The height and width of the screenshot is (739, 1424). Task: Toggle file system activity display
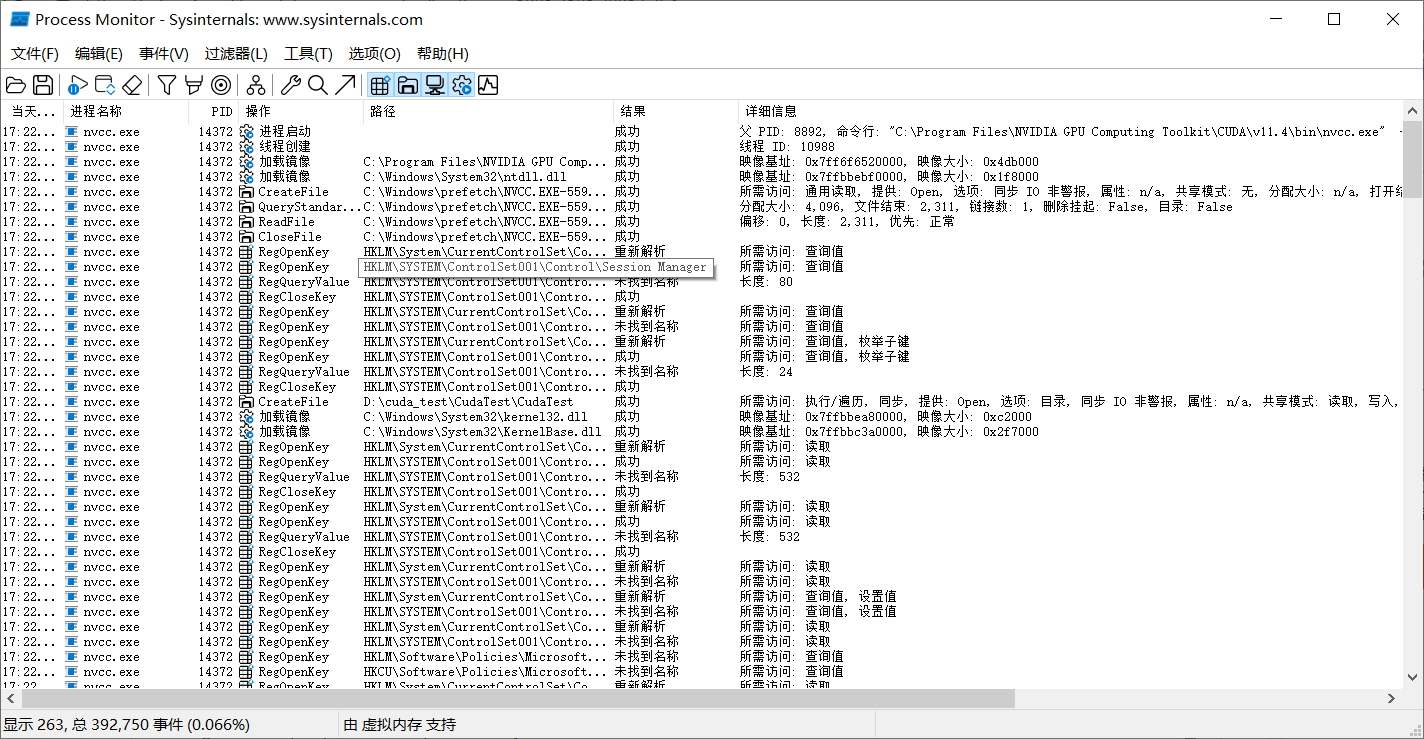click(407, 85)
